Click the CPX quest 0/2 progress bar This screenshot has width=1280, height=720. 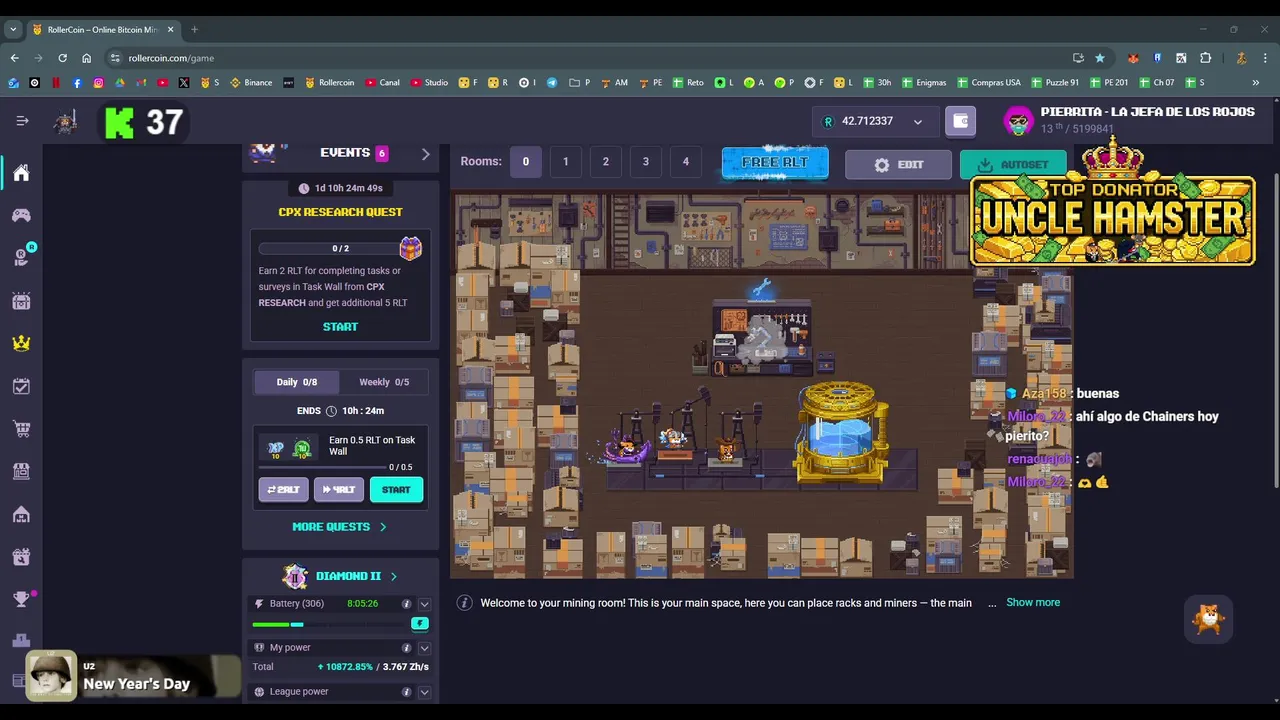[x=327, y=248]
